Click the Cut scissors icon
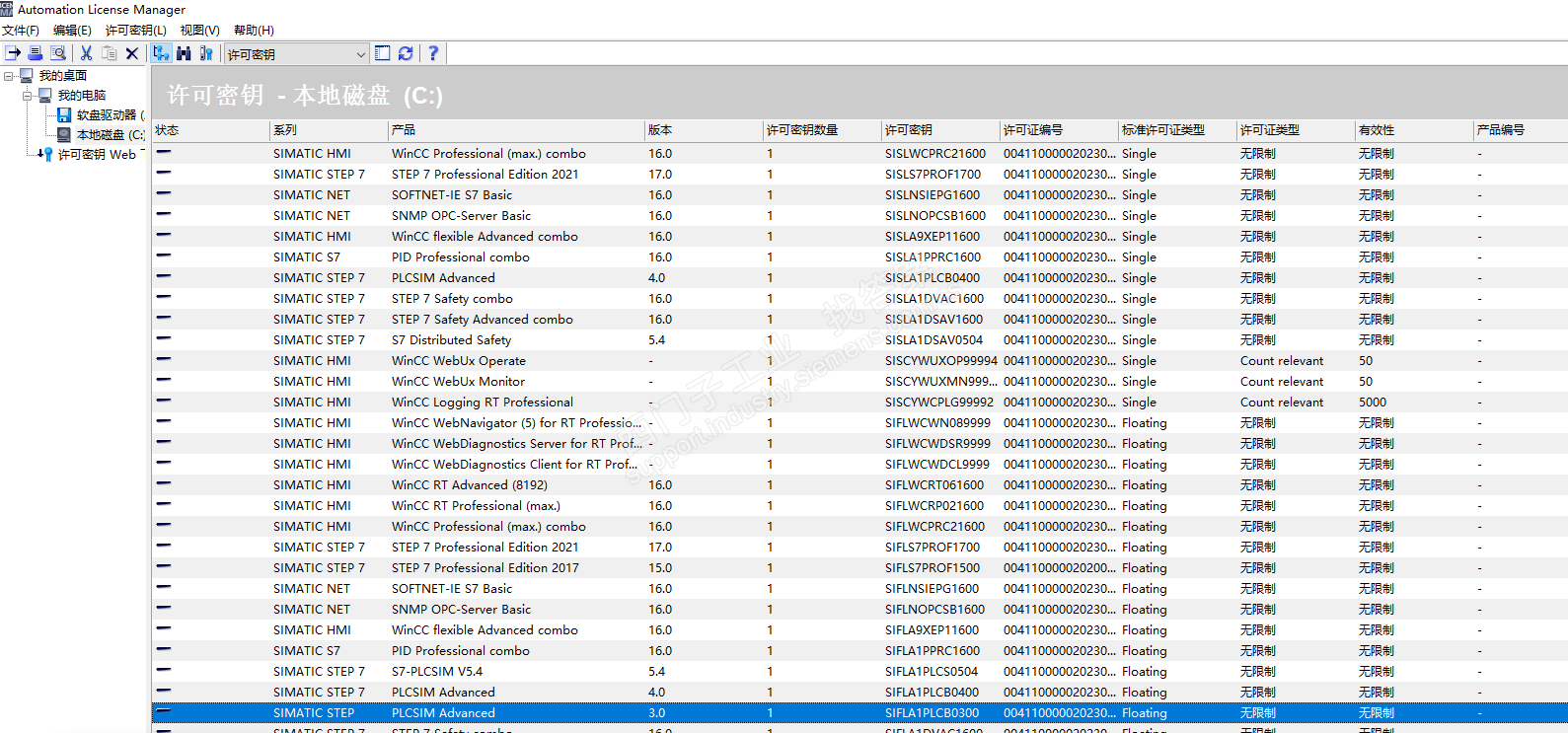The image size is (1568, 733). point(87,53)
